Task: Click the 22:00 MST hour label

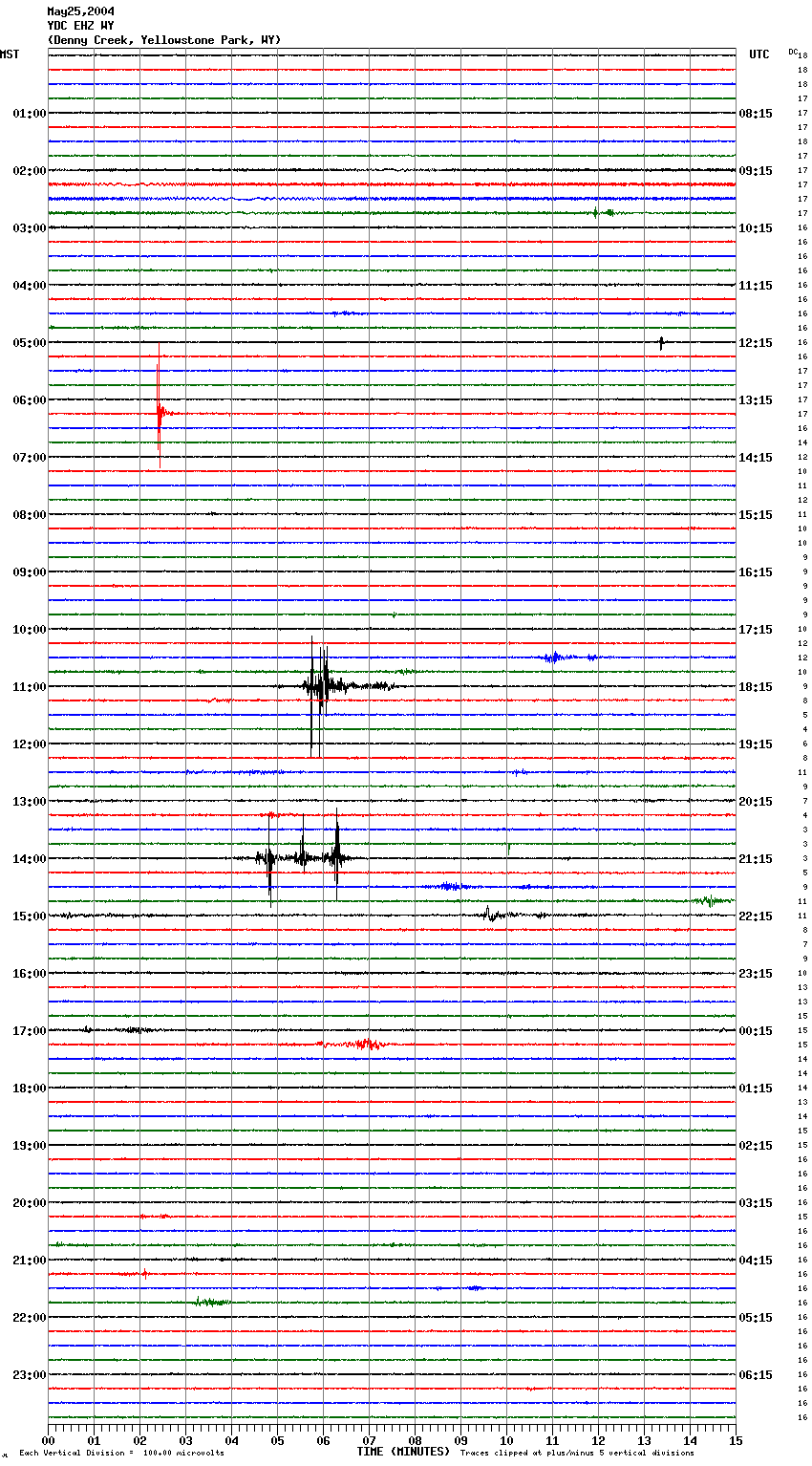Action: pyautogui.click(x=29, y=1318)
